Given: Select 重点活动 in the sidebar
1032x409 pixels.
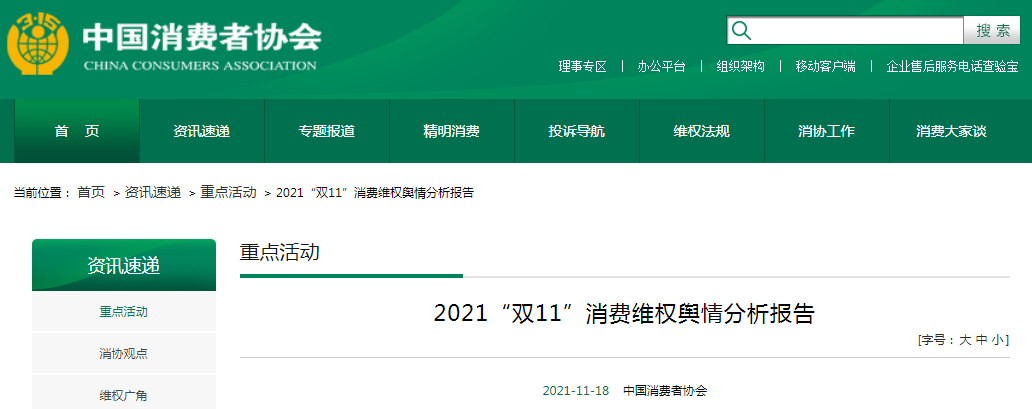Looking at the screenshot, I should click(x=124, y=312).
